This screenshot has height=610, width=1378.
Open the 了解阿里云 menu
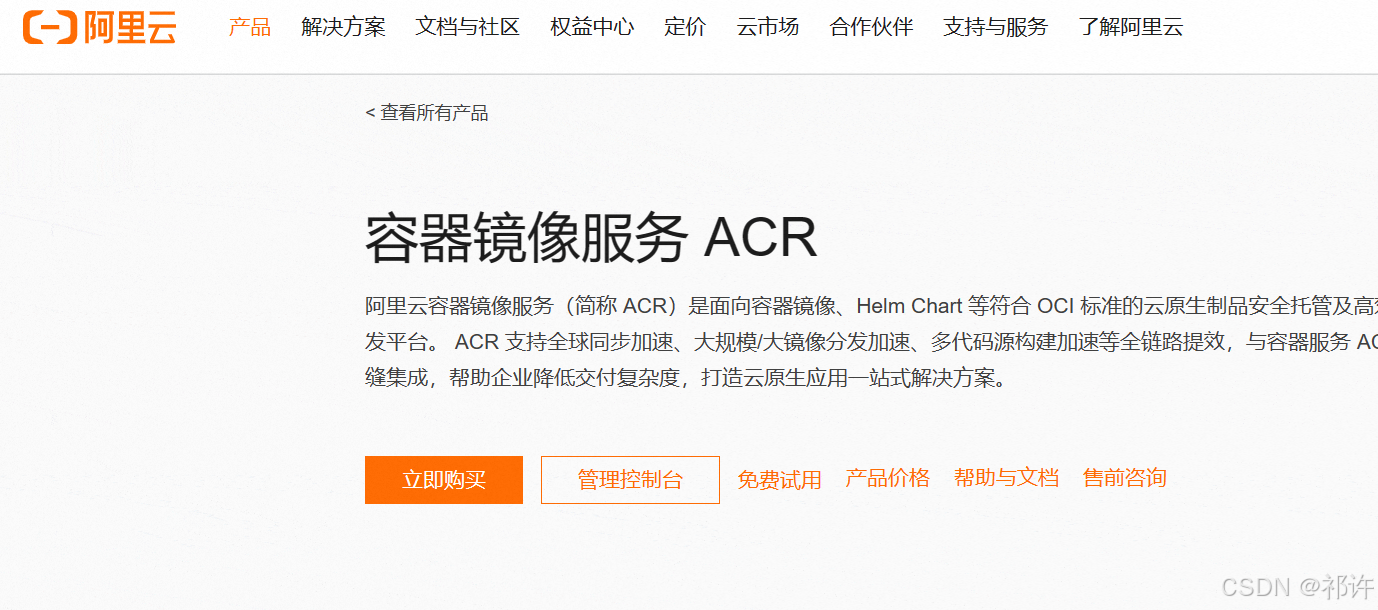point(1131,28)
